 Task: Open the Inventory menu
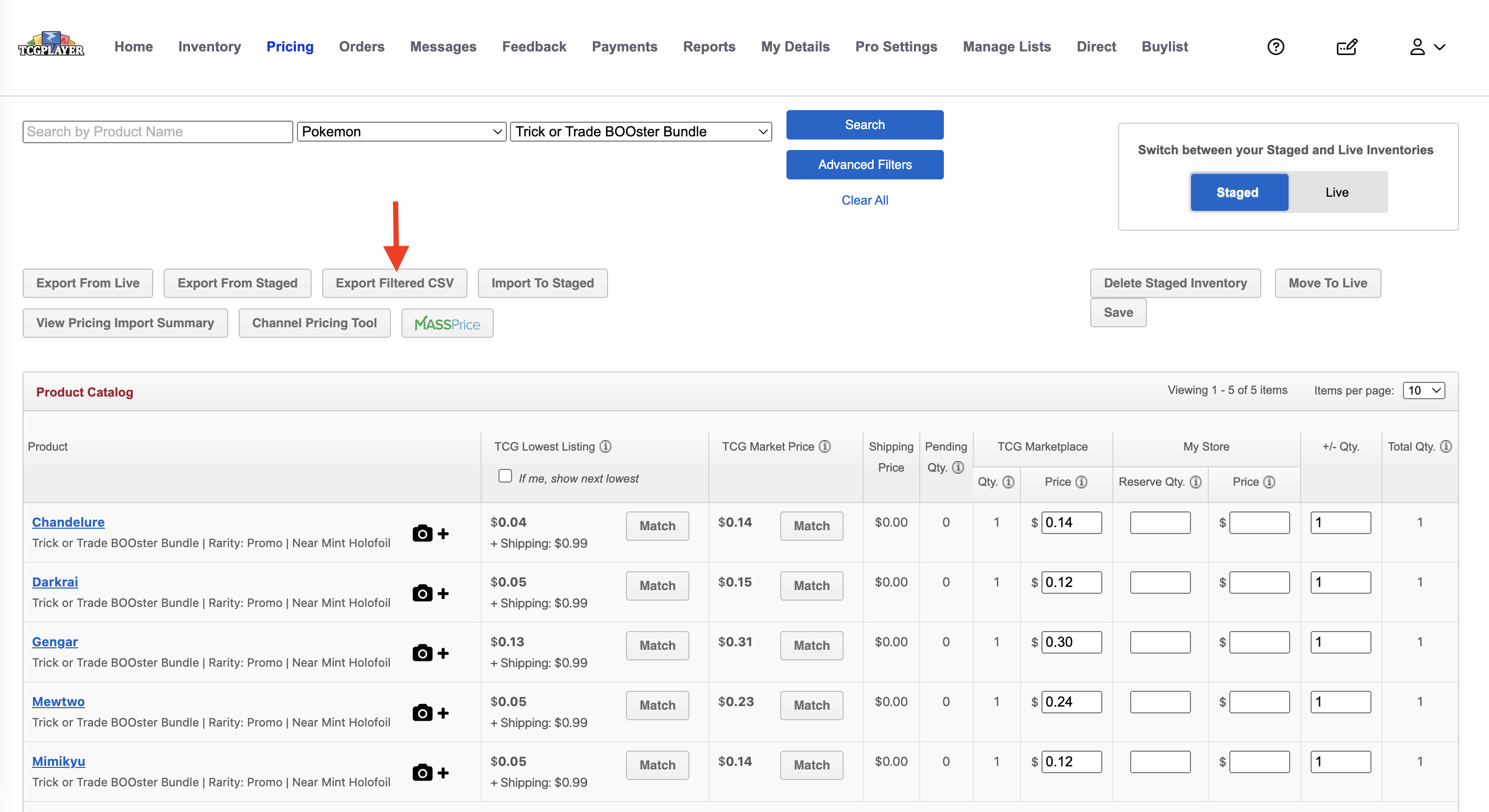click(209, 47)
